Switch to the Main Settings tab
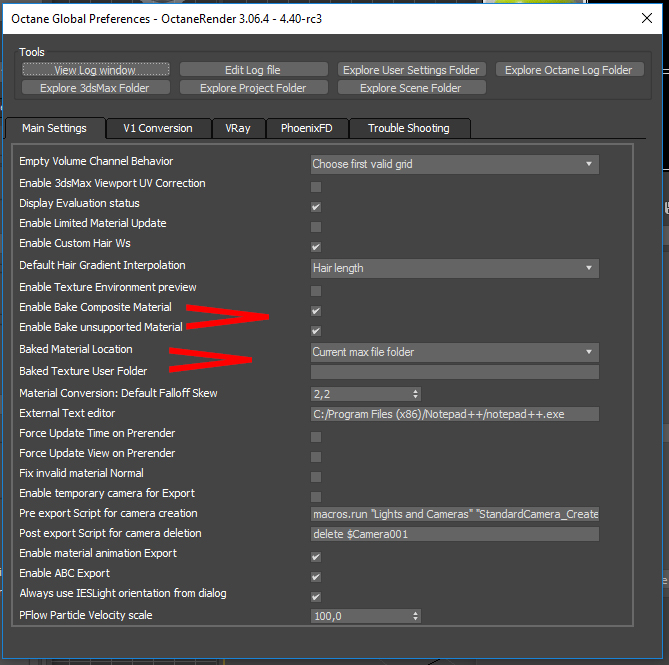 point(55,128)
